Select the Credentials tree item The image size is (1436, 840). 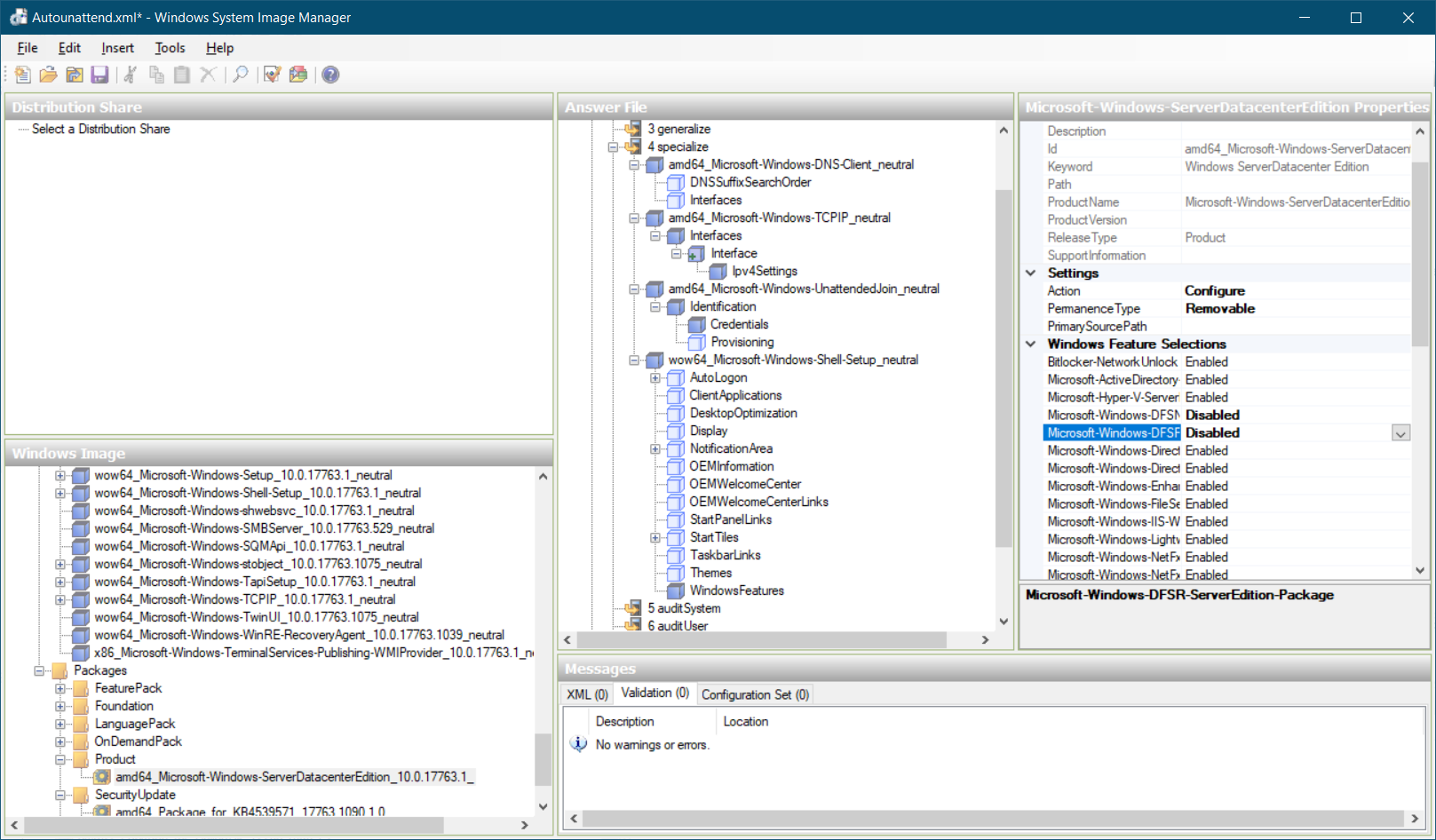pos(739,324)
